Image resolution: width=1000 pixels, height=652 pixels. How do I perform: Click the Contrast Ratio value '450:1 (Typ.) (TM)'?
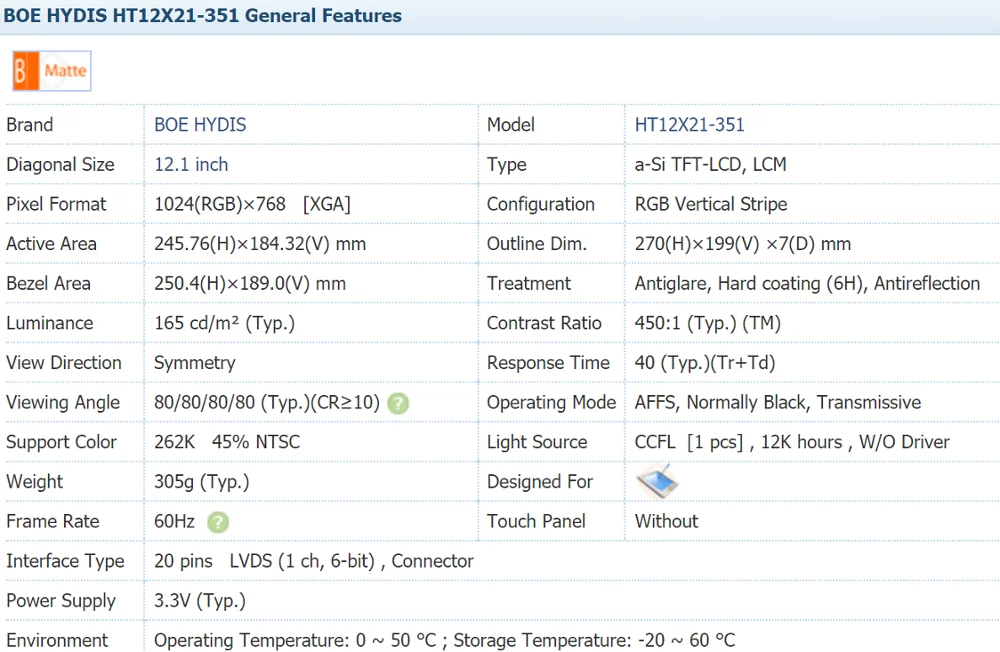708,323
